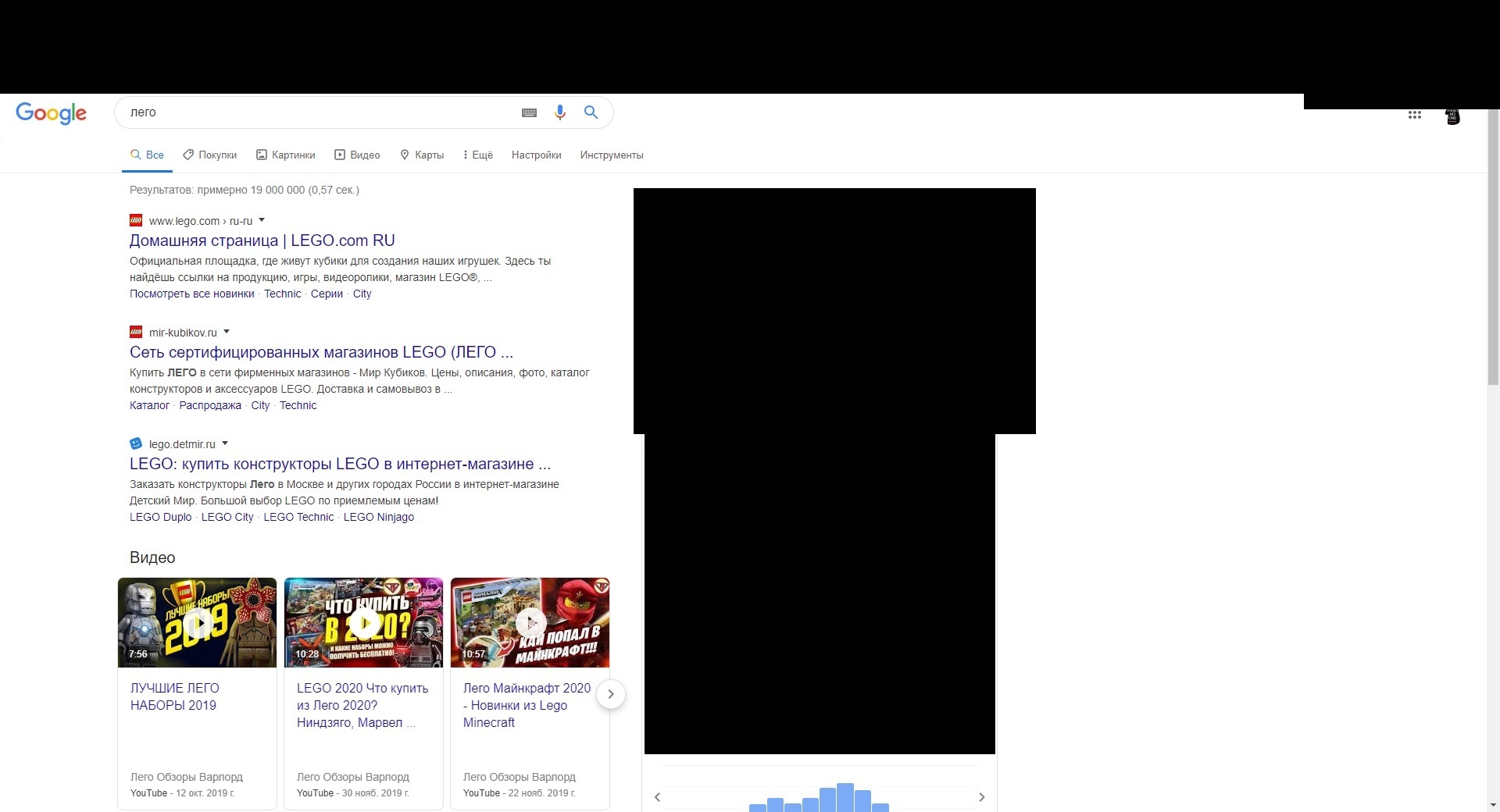Viewport: 1500px width, 812px height.
Task: Play the LEGO 2020 Что купить video
Action: tap(364, 622)
